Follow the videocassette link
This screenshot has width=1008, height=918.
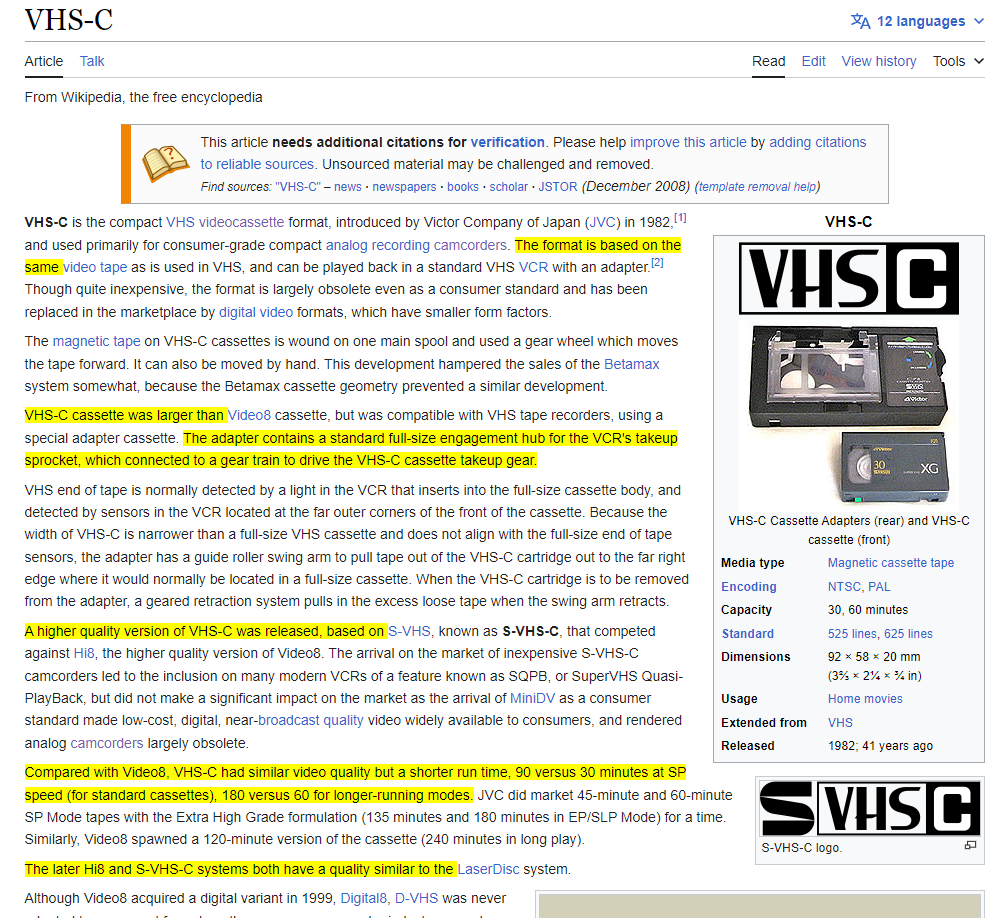click(241, 222)
